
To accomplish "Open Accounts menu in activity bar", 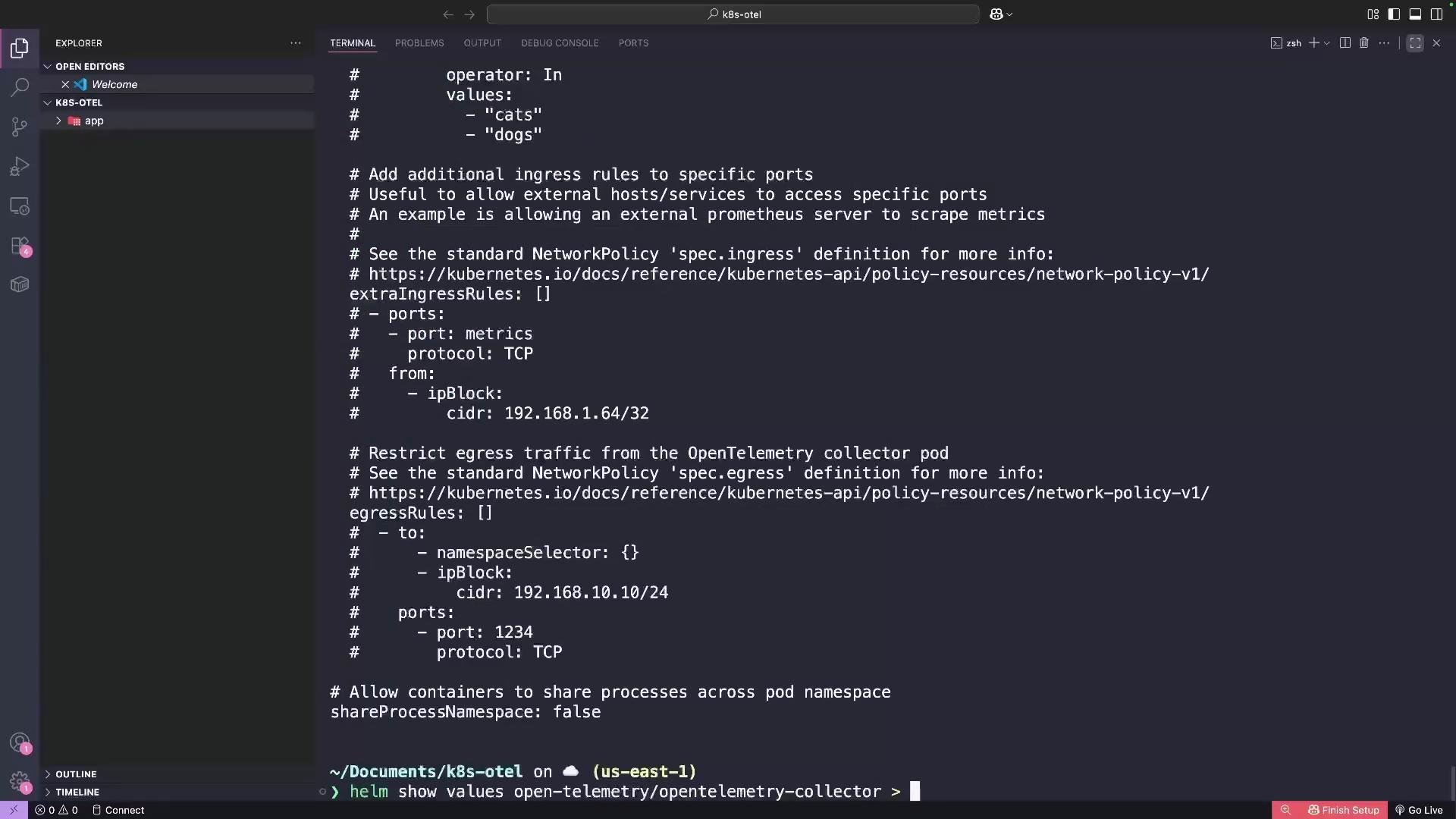I will [20, 742].
